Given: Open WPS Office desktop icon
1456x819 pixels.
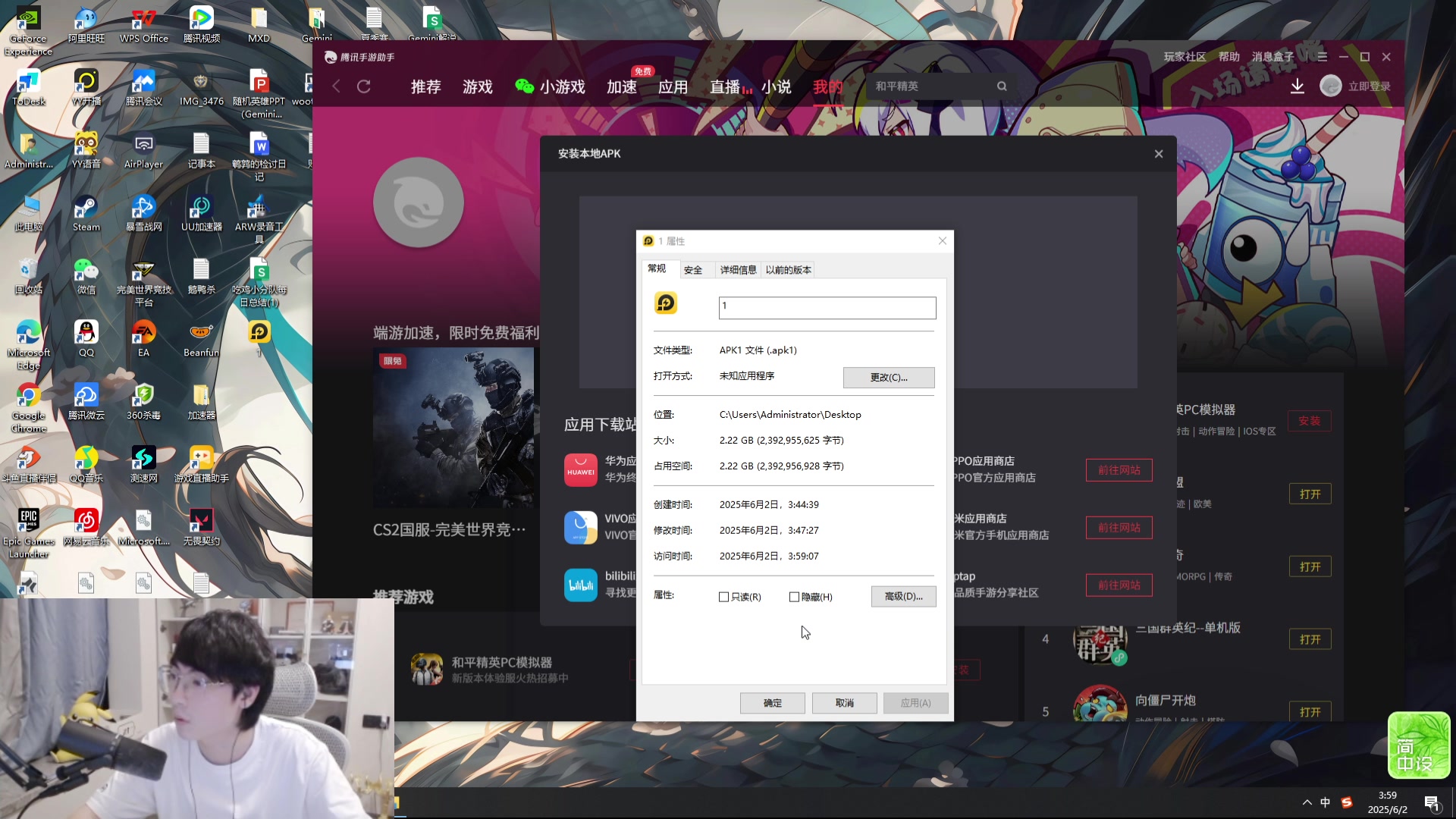Looking at the screenshot, I should tap(144, 25).
